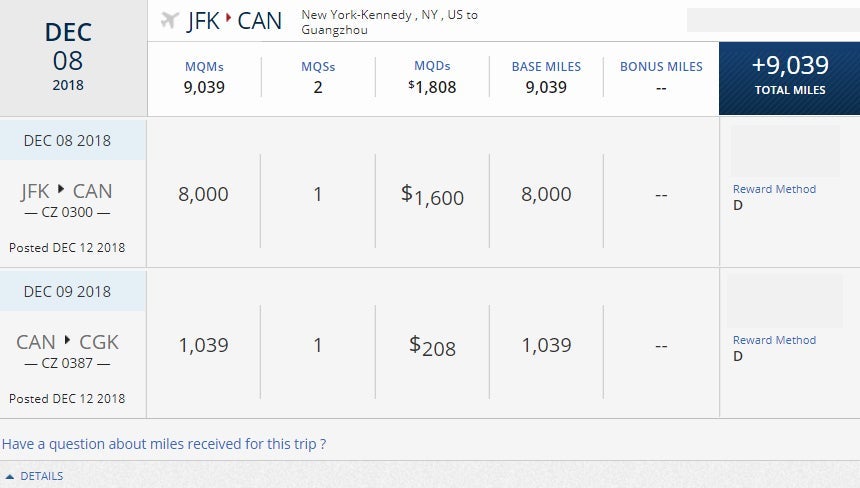Click the +9,039 Total Miles box
860x488 pixels.
(x=789, y=75)
